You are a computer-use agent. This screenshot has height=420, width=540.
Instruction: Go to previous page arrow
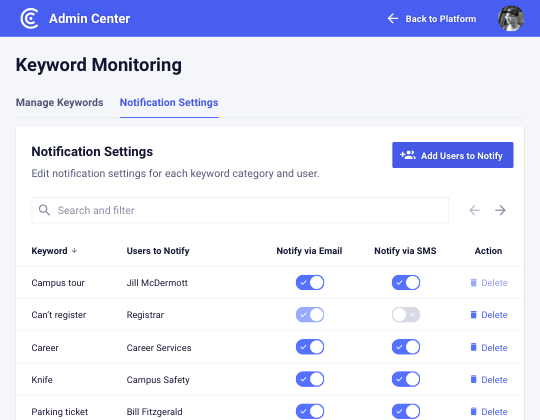pos(474,210)
